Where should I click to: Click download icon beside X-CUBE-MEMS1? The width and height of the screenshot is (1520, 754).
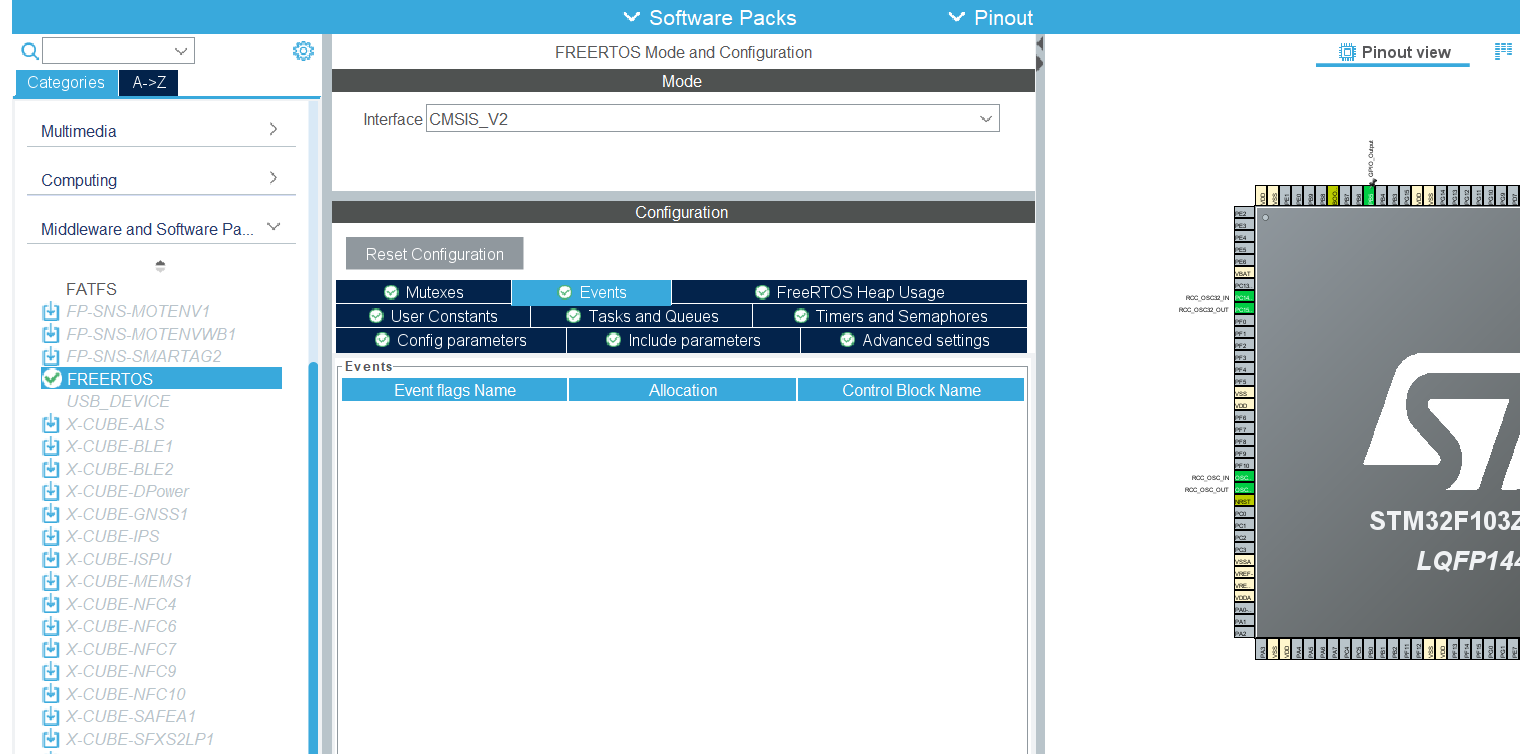[51, 581]
